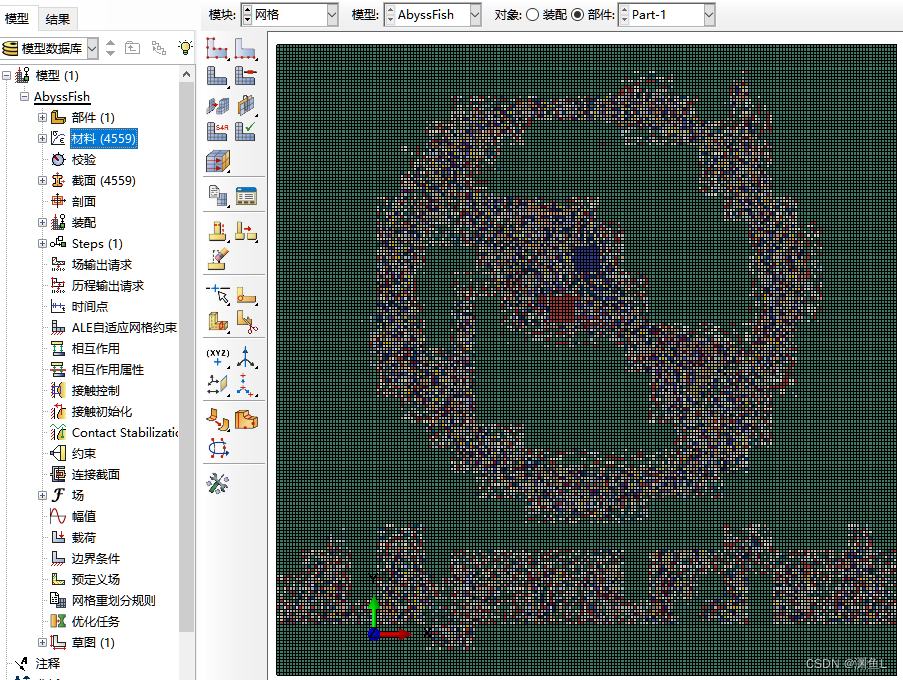903x680 pixels.
Task: Select the Assign Stack Direction tool
Action: 218,161
